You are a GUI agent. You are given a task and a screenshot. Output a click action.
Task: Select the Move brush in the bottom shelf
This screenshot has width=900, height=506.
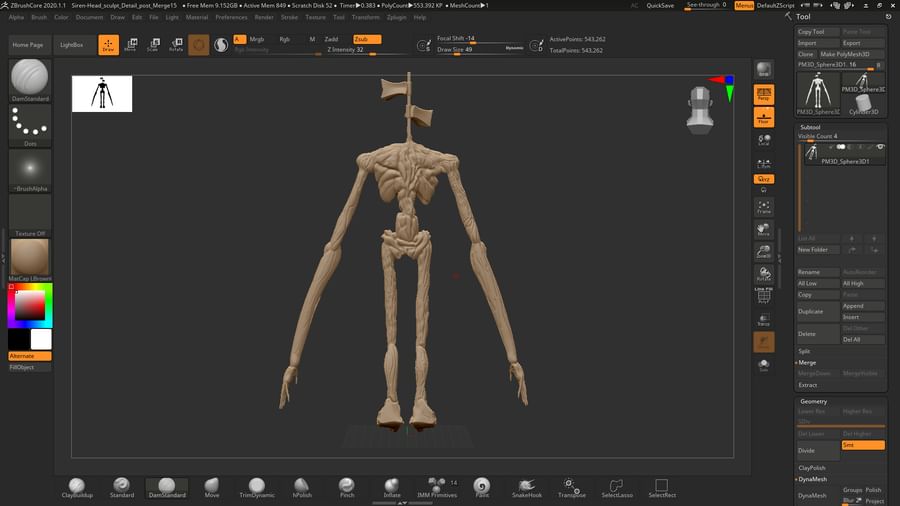click(x=212, y=488)
